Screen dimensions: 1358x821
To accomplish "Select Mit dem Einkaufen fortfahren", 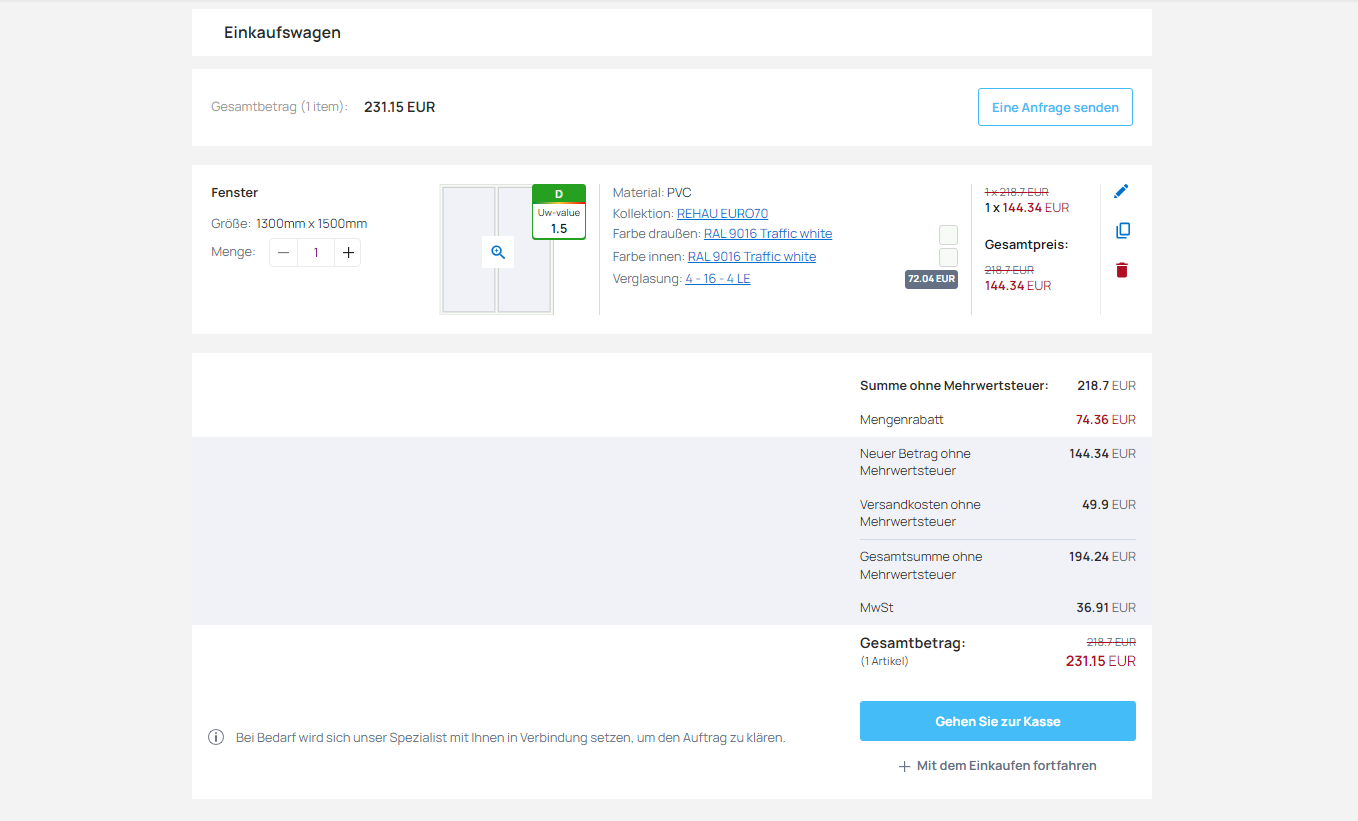I will point(998,766).
